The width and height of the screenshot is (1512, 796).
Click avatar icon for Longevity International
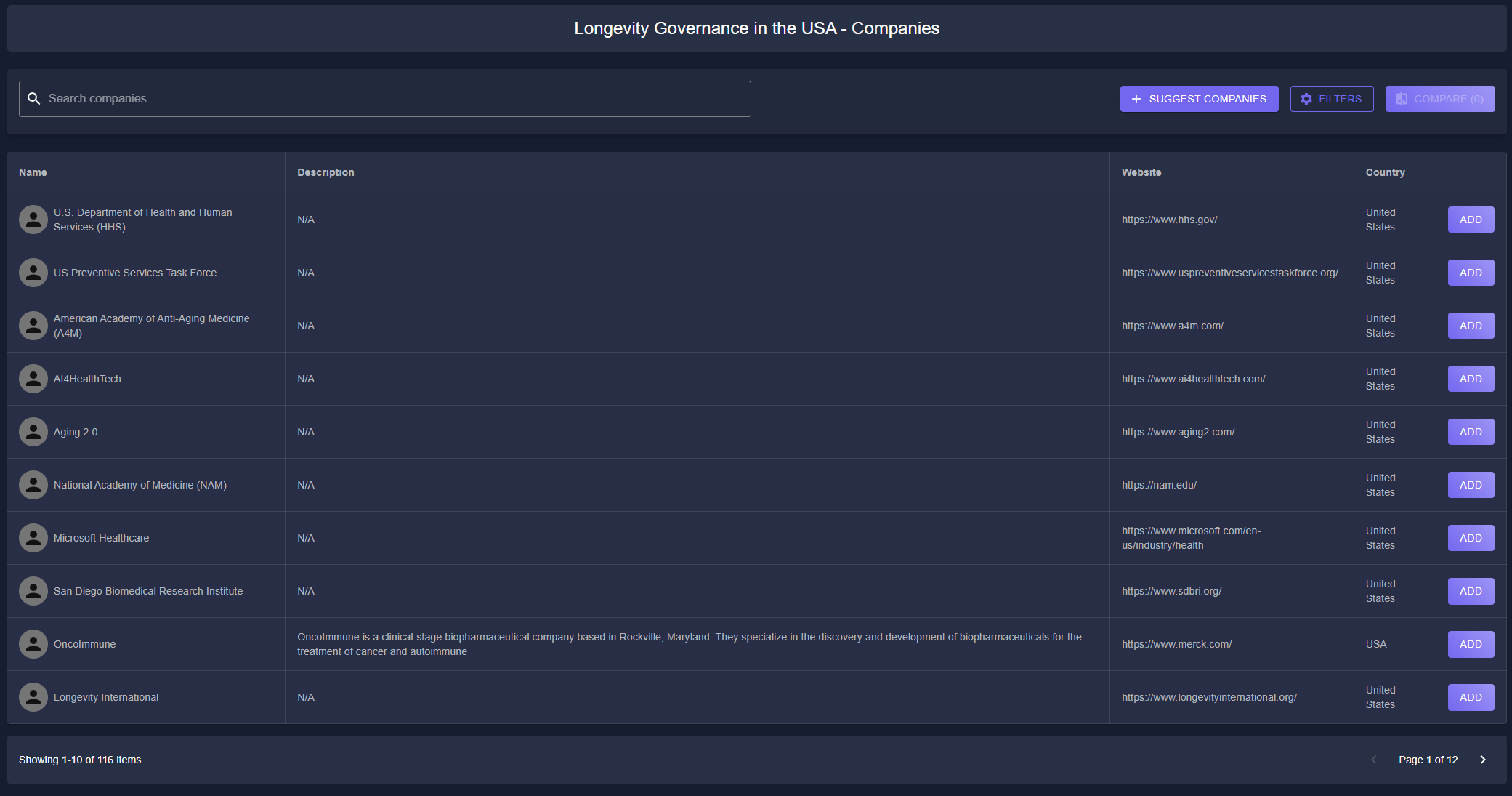33,697
